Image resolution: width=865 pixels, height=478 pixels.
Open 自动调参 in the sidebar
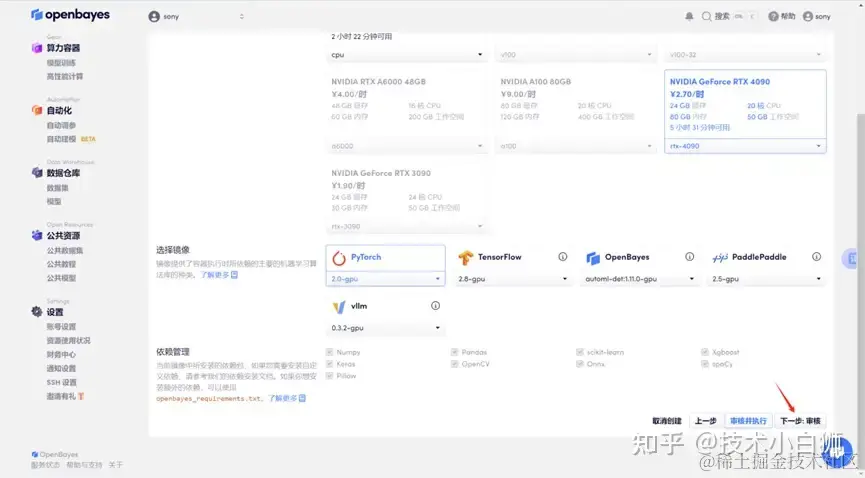[61, 125]
